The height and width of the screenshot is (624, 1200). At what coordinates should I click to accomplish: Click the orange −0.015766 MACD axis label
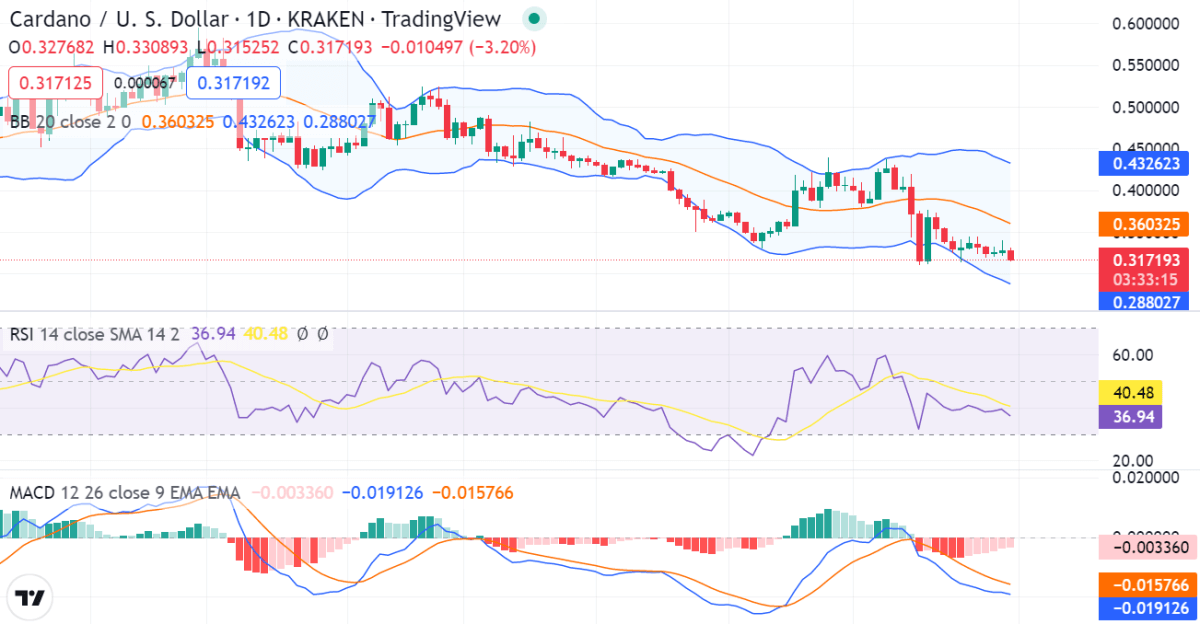1146,585
